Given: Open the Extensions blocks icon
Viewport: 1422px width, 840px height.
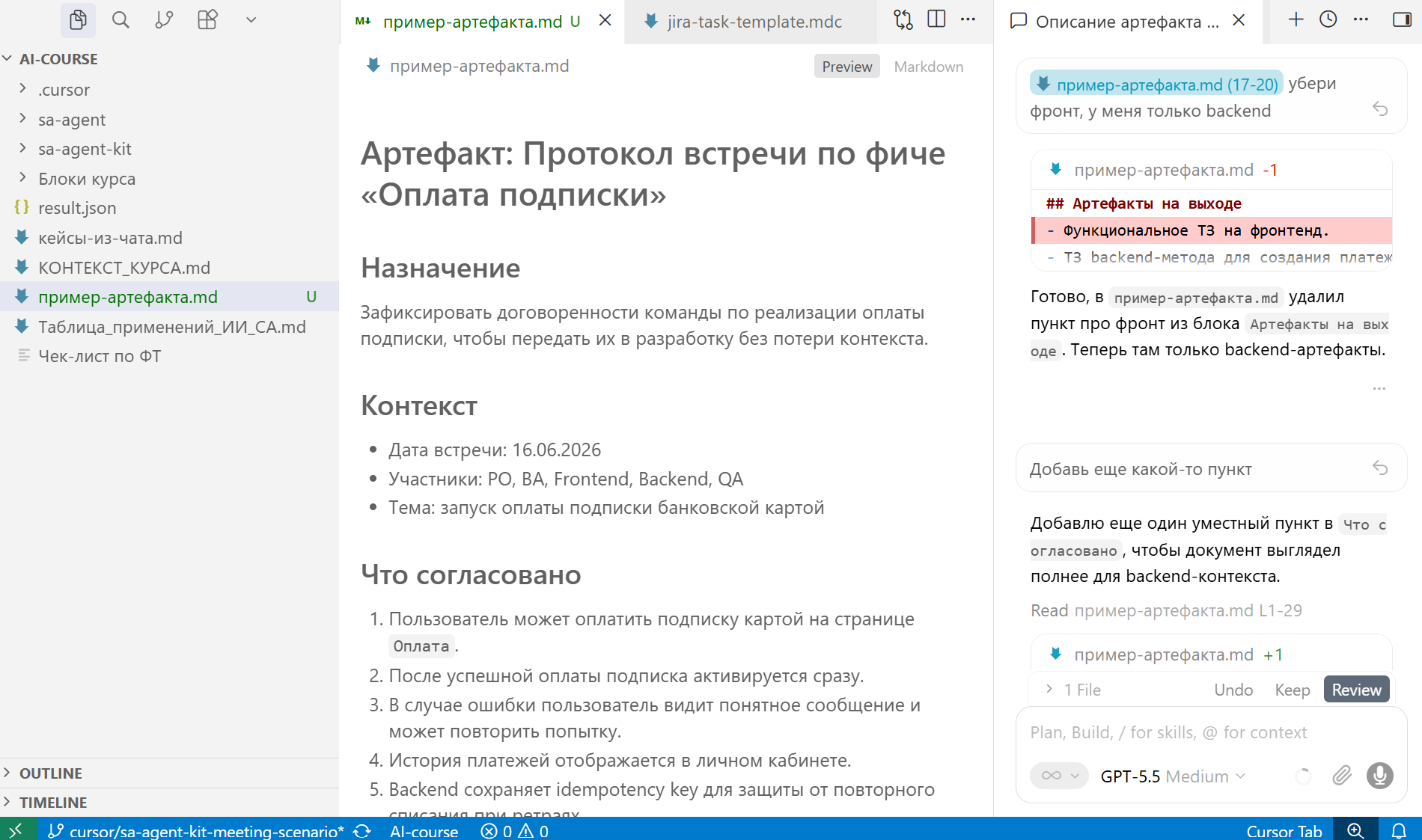Looking at the screenshot, I should click(x=207, y=20).
